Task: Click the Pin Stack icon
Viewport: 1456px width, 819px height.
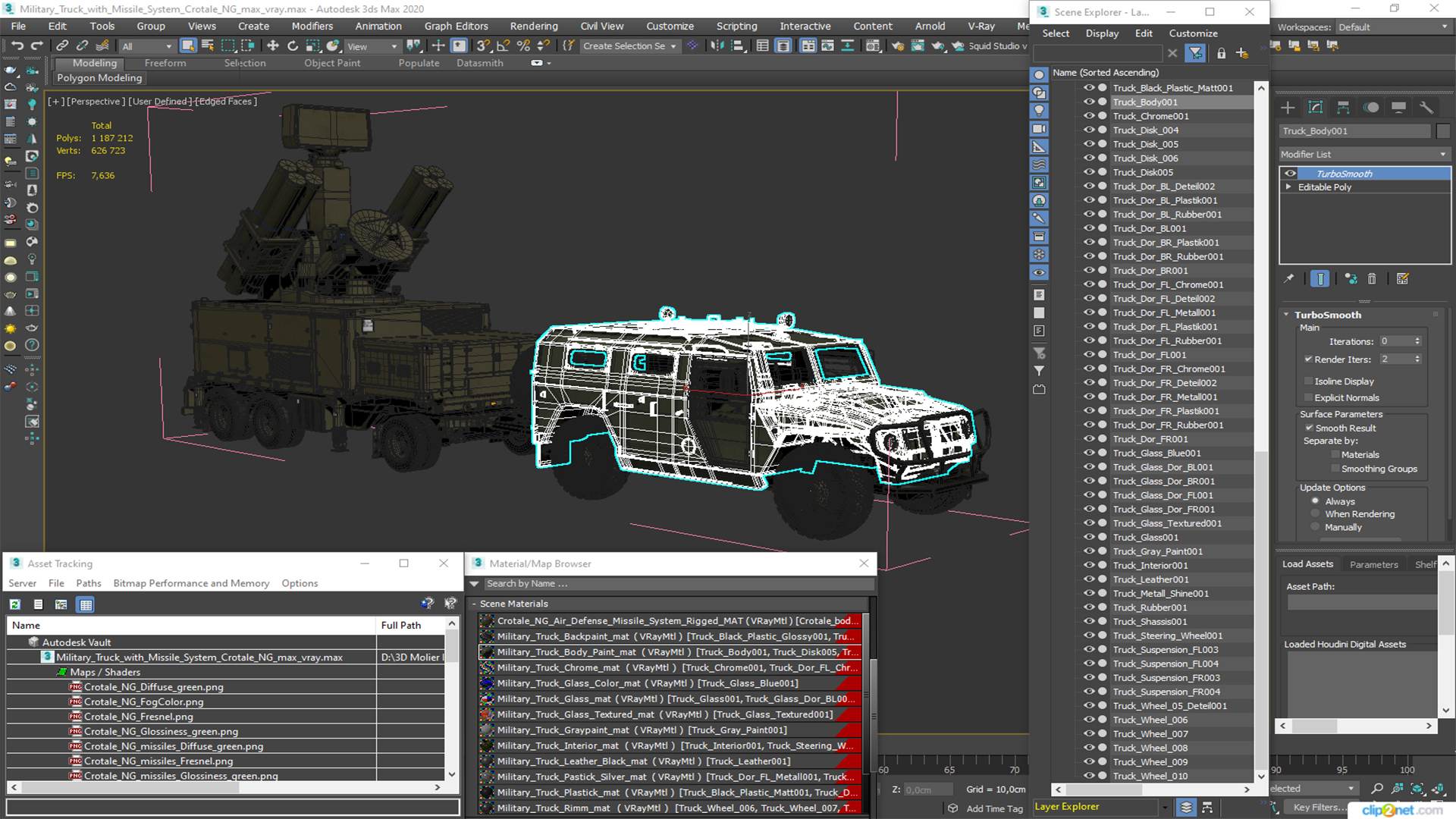Action: tap(1288, 279)
